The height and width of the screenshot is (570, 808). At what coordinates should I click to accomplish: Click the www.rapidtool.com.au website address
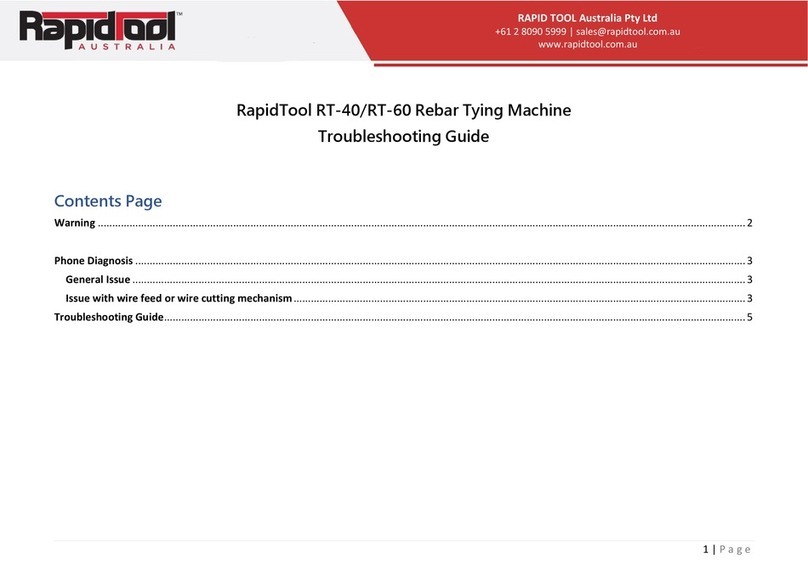click(587, 44)
